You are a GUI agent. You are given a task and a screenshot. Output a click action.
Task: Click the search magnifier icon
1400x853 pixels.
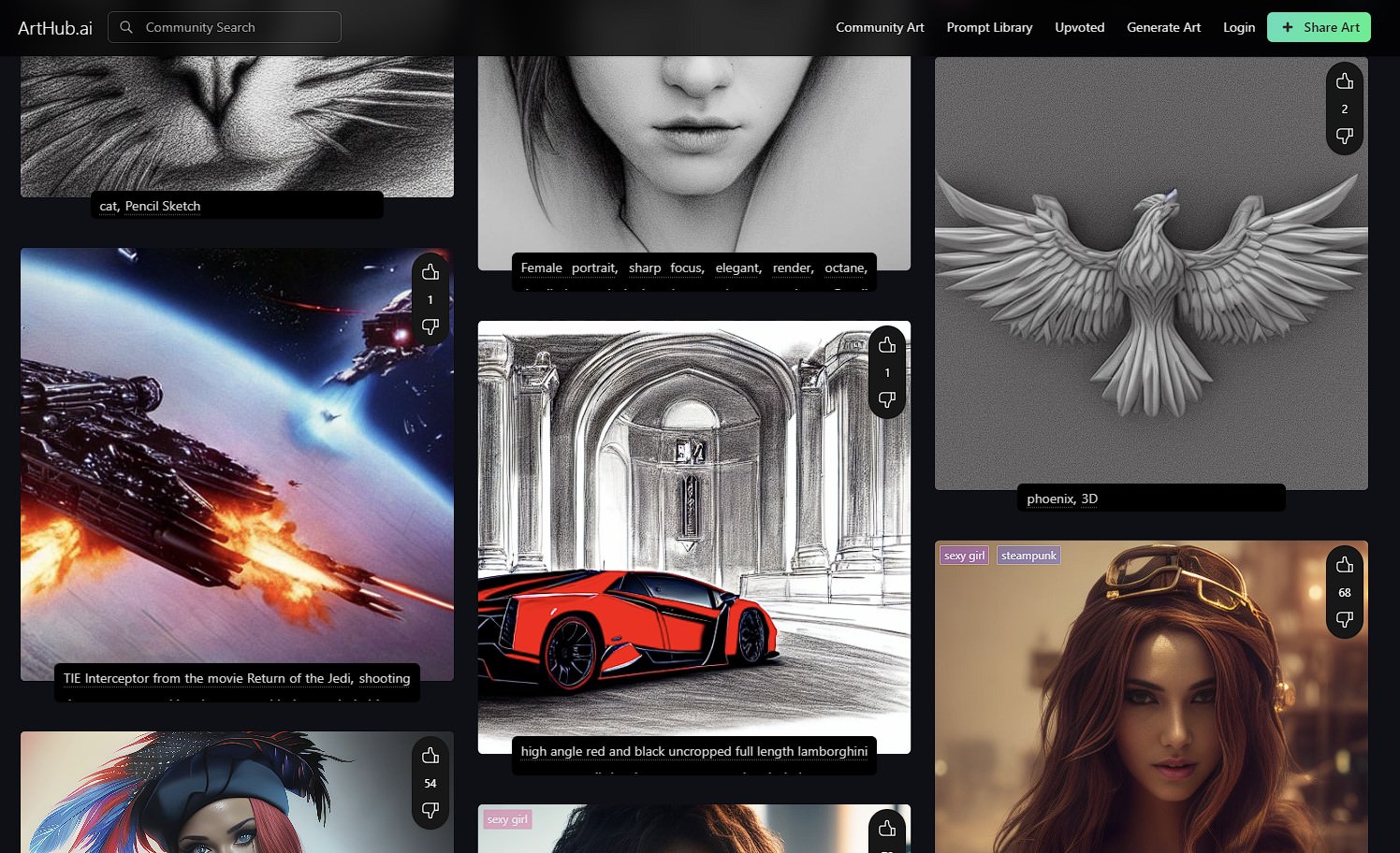coord(126,27)
